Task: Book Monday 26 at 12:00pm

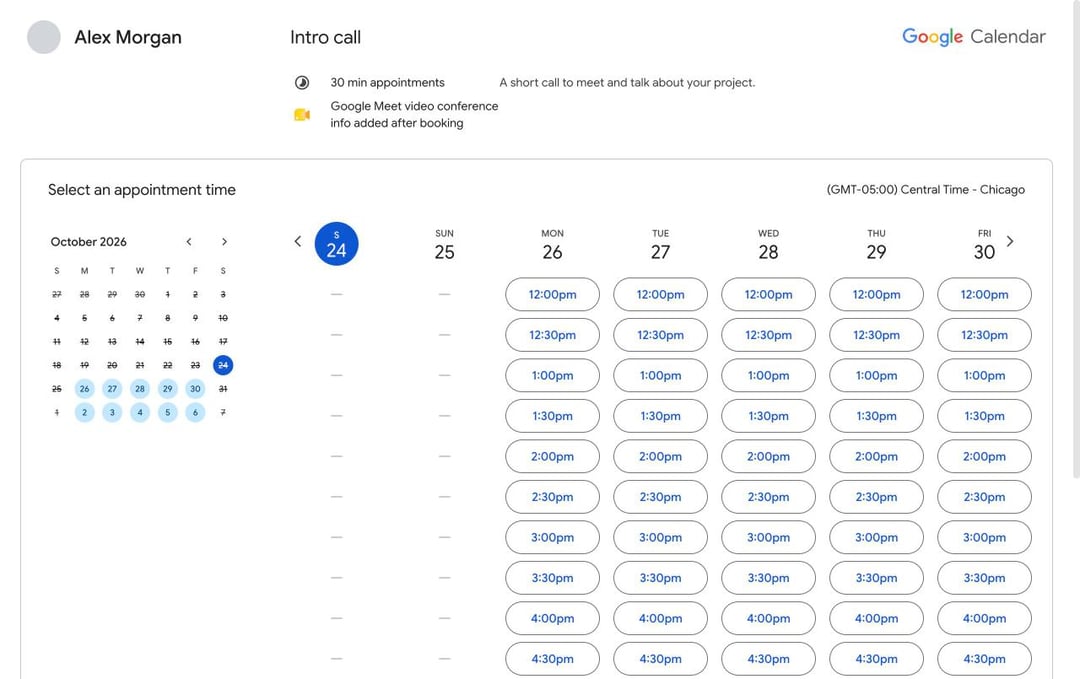Action: (x=552, y=295)
